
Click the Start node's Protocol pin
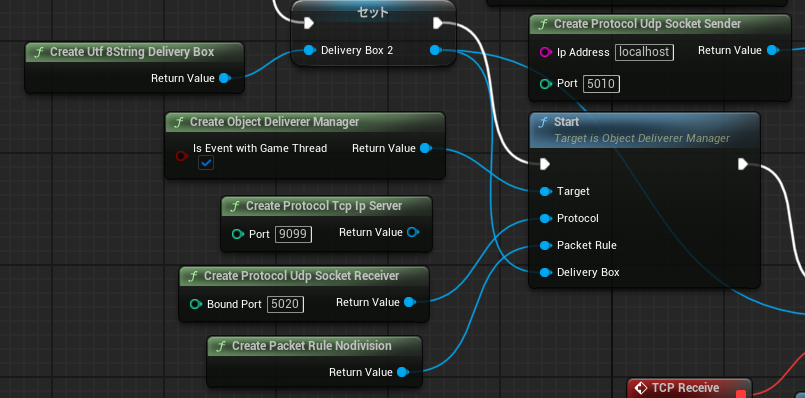[546, 219]
